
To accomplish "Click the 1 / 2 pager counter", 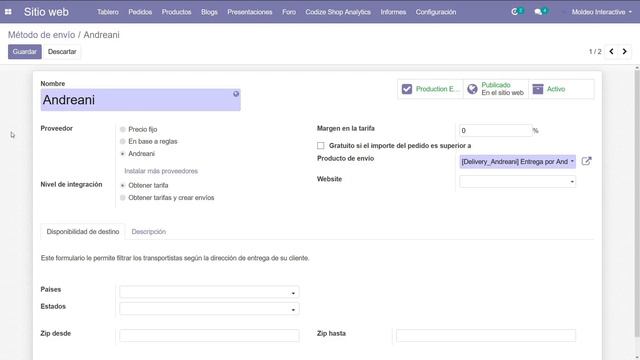I will [595, 51].
